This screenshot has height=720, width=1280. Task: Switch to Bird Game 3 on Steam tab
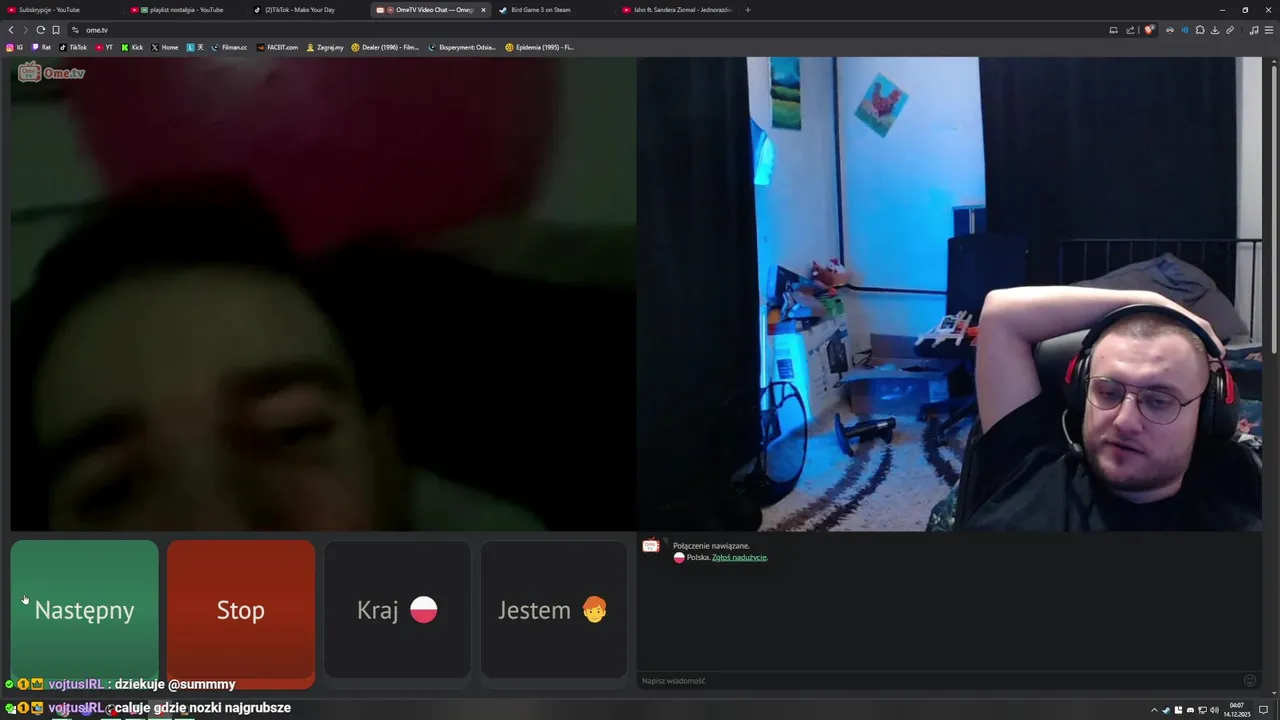(x=553, y=10)
